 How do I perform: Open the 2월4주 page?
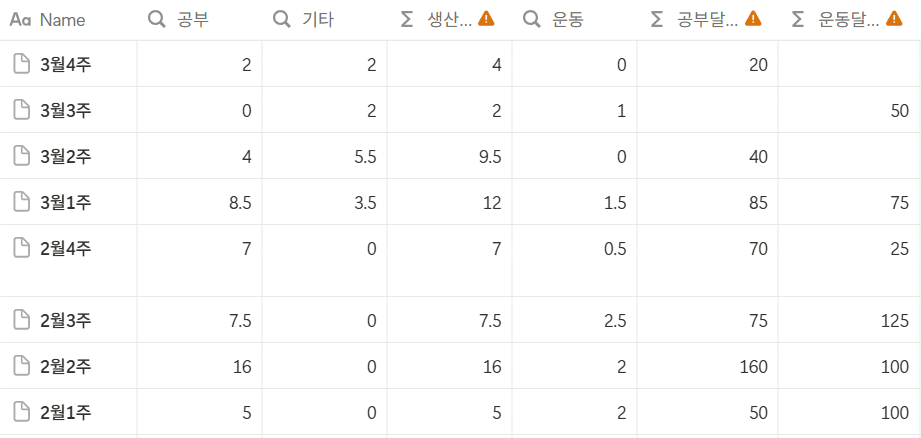(66, 249)
